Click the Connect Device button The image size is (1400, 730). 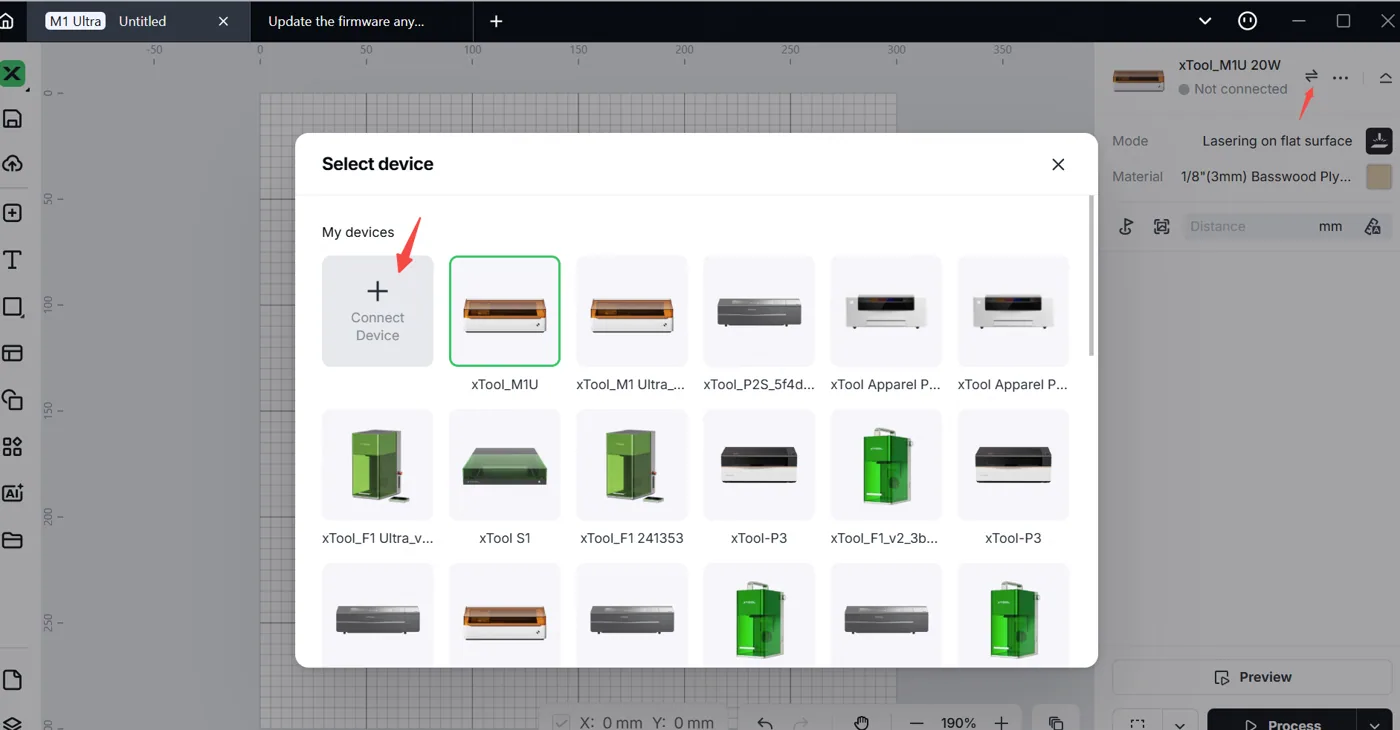[x=378, y=311]
